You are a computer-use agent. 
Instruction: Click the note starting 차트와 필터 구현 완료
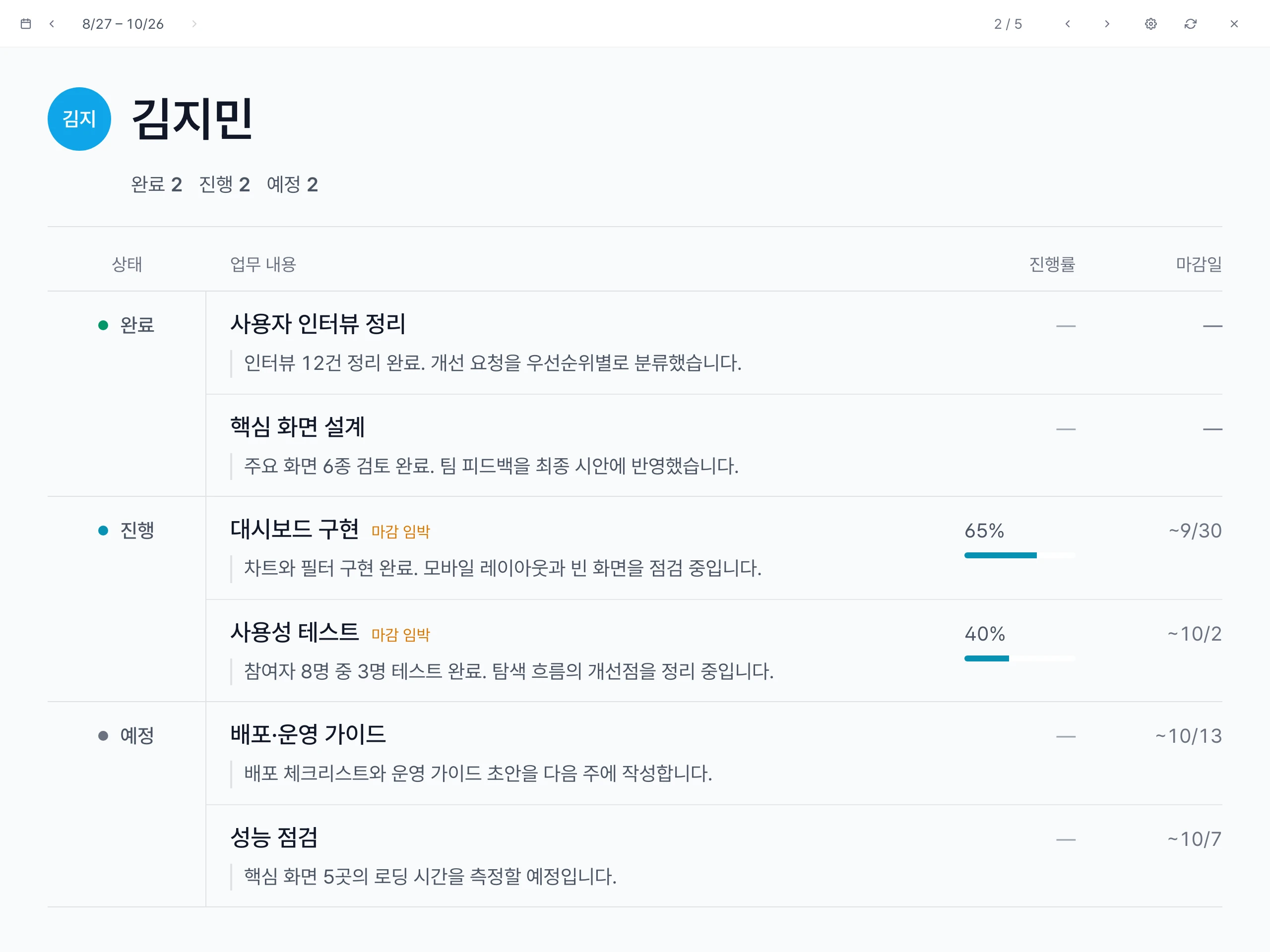coord(503,568)
